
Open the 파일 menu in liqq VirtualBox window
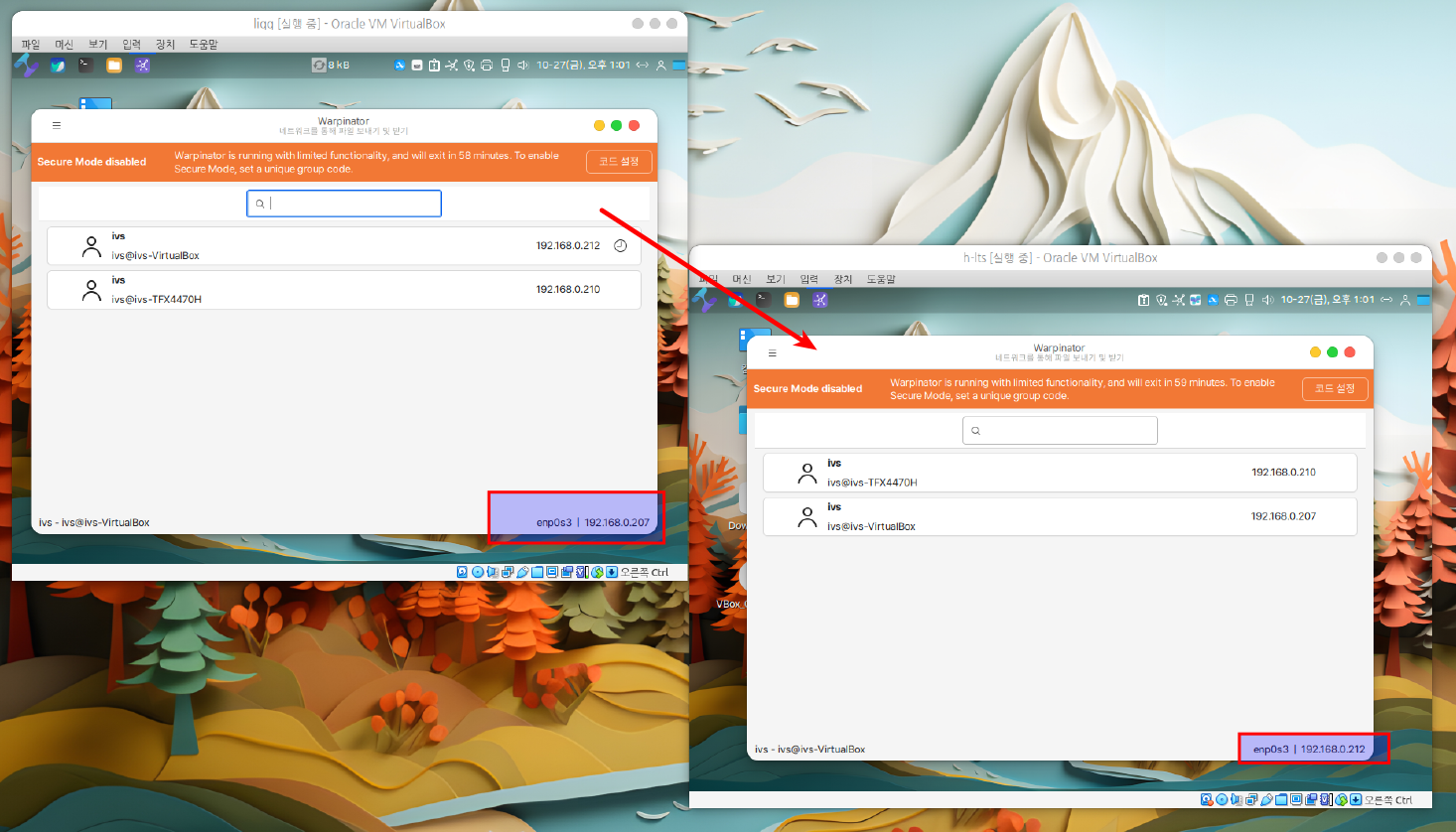pos(31,45)
